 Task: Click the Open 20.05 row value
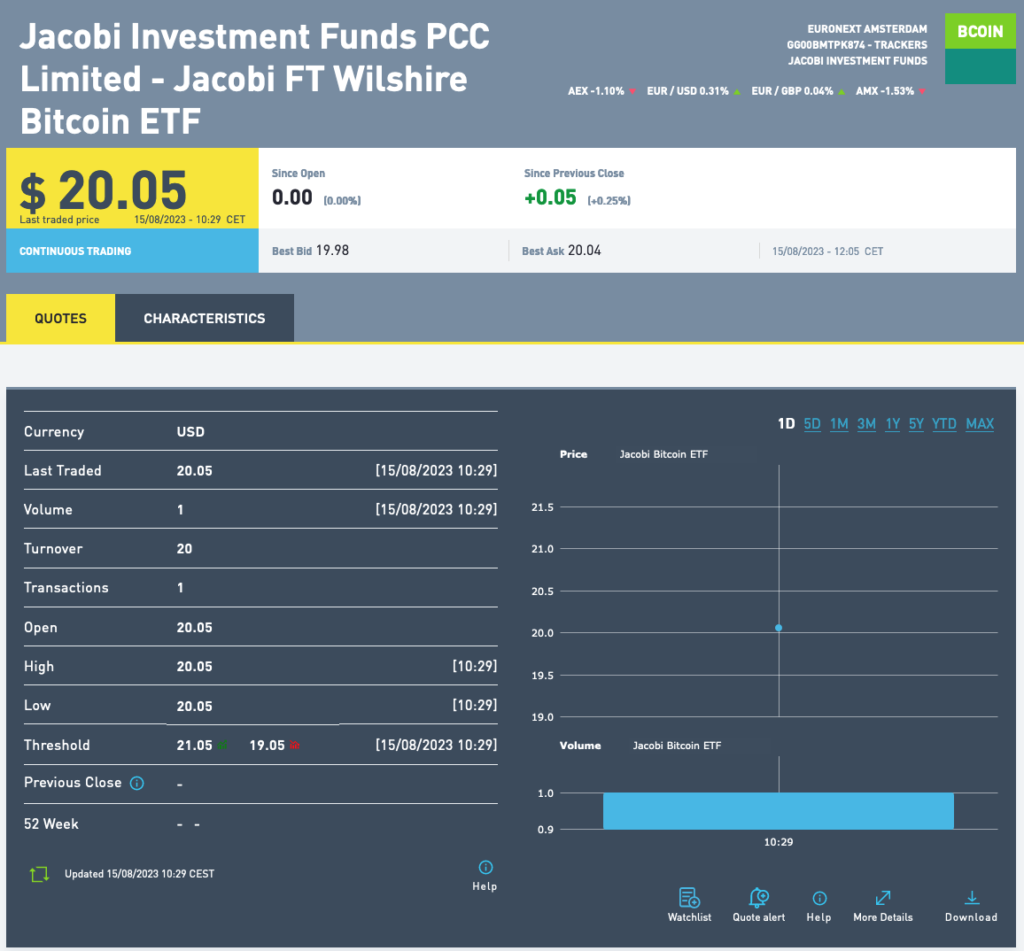195,628
